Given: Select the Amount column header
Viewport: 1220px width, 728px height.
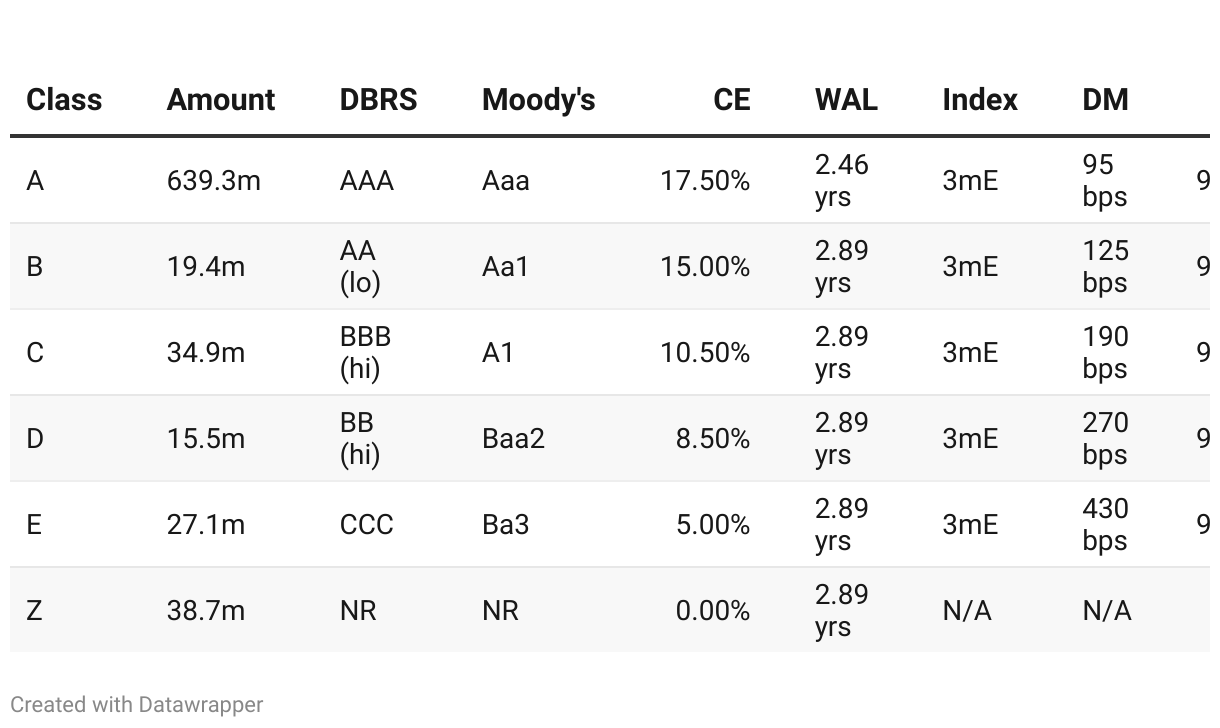Looking at the screenshot, I should [x=221, y=100].
